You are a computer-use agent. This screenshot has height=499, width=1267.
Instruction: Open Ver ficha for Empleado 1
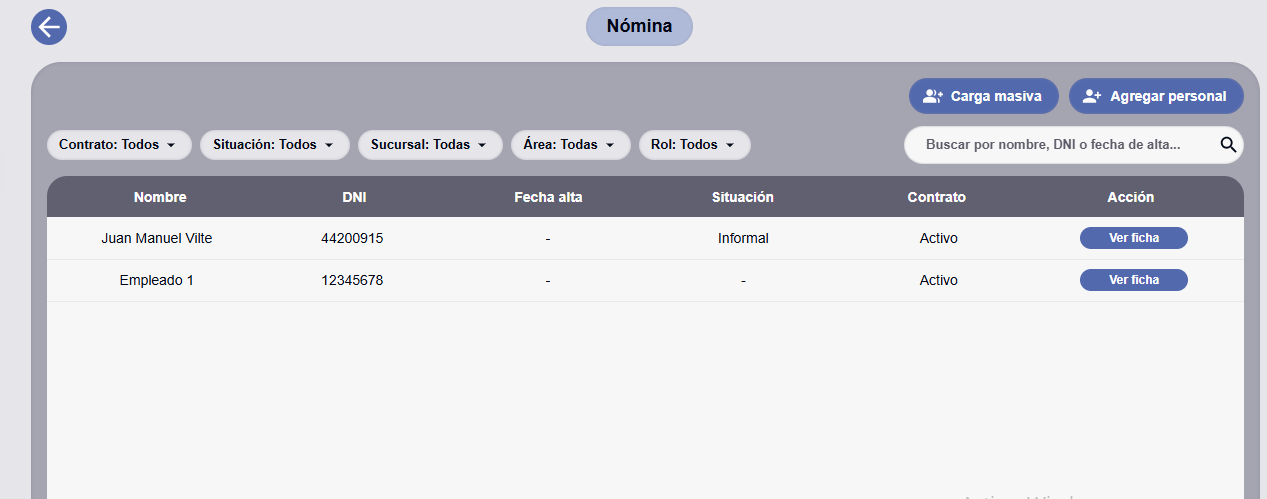(x=1133, y=280)
